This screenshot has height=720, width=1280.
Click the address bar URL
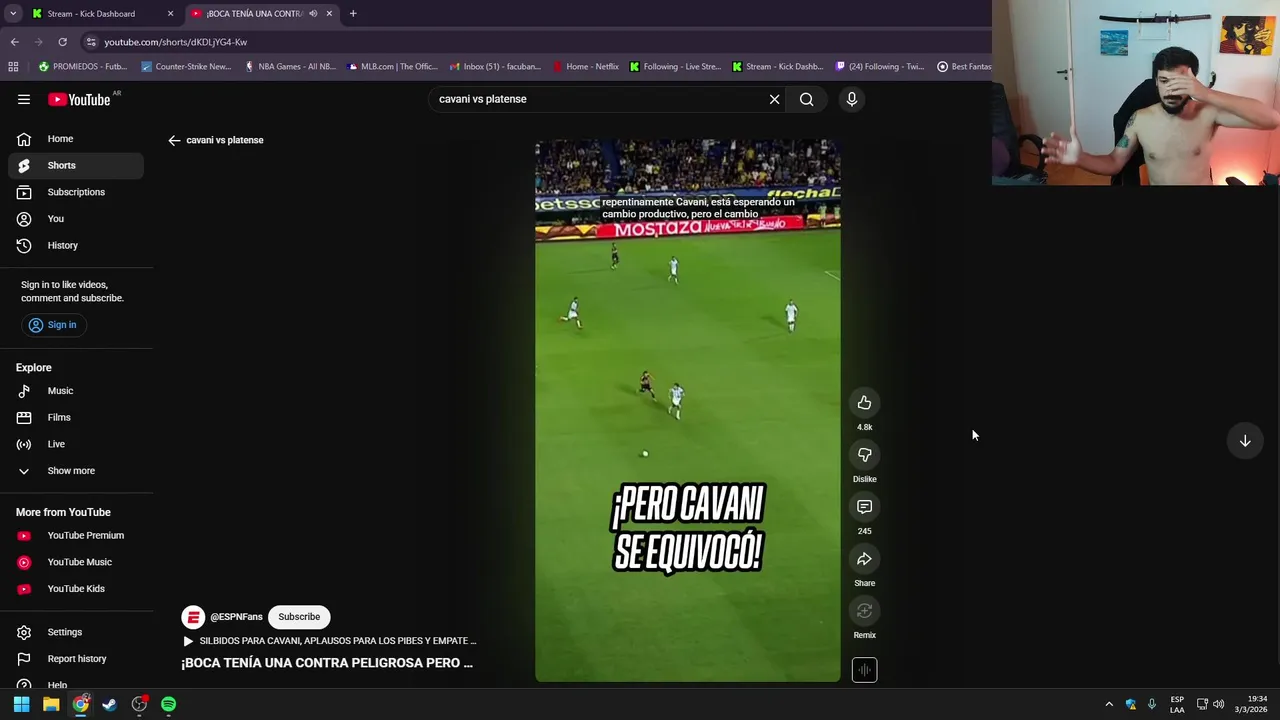point(176,42)
